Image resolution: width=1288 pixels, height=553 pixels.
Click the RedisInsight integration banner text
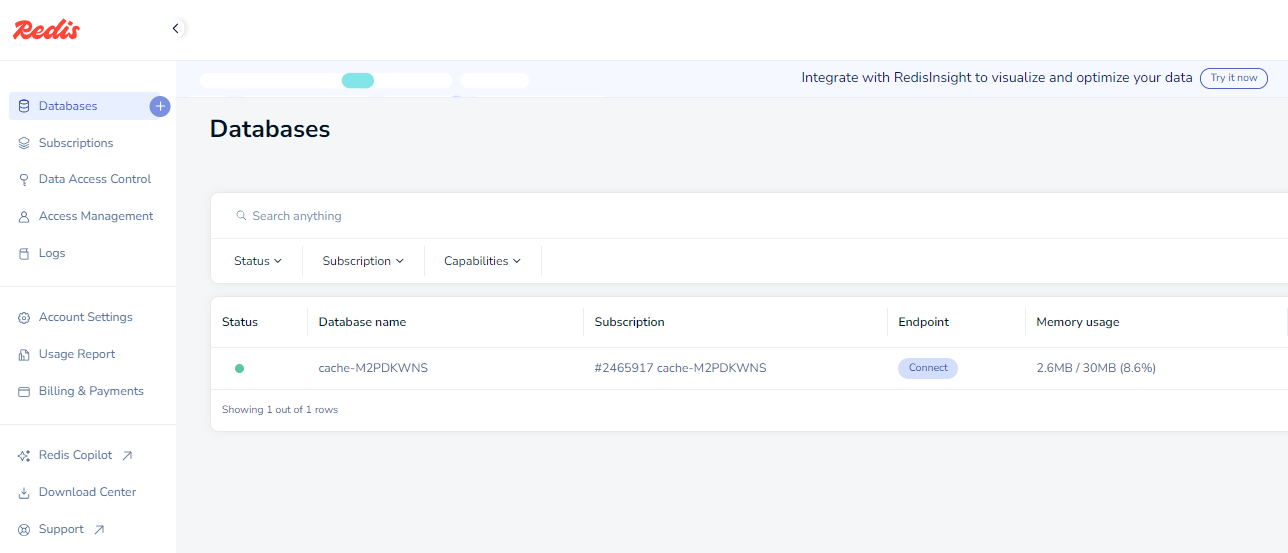[997, 78]
